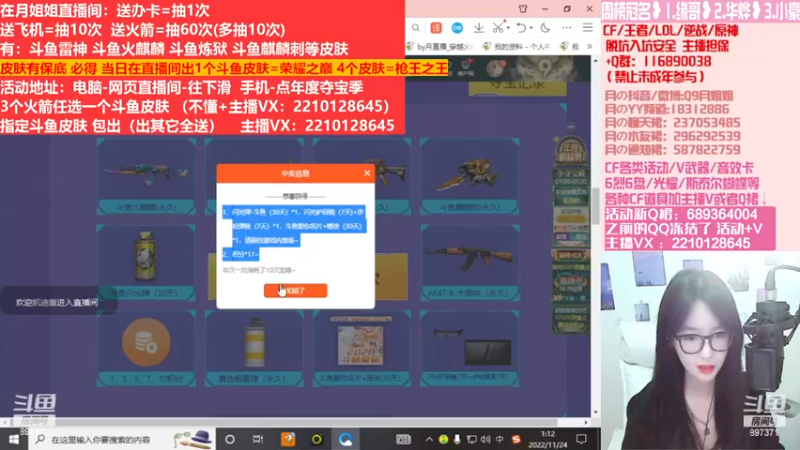Open the network tray icon
The image size is (800, 450).
pos(471,439)
